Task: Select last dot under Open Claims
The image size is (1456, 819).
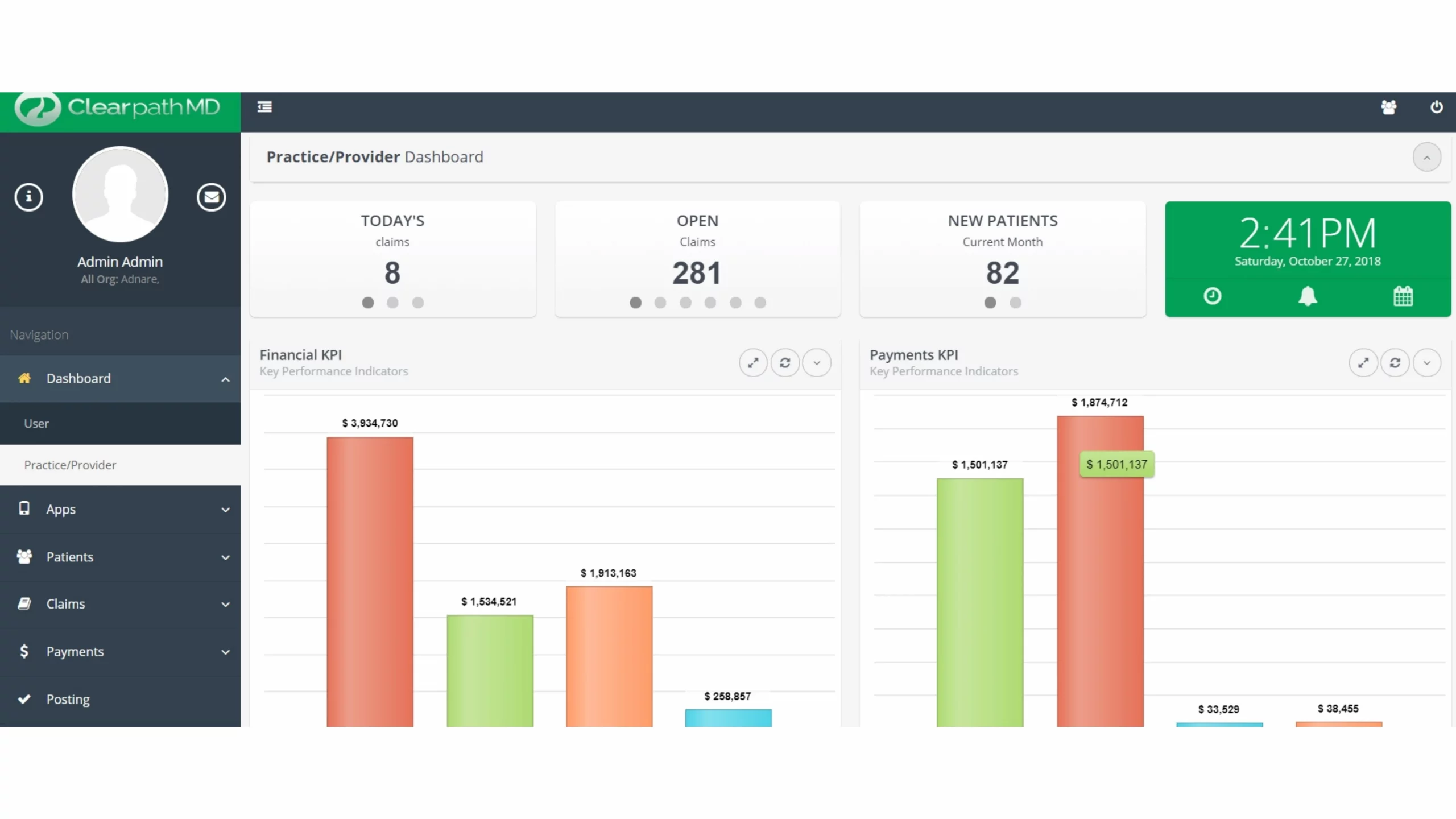Action: click(760, 303)
